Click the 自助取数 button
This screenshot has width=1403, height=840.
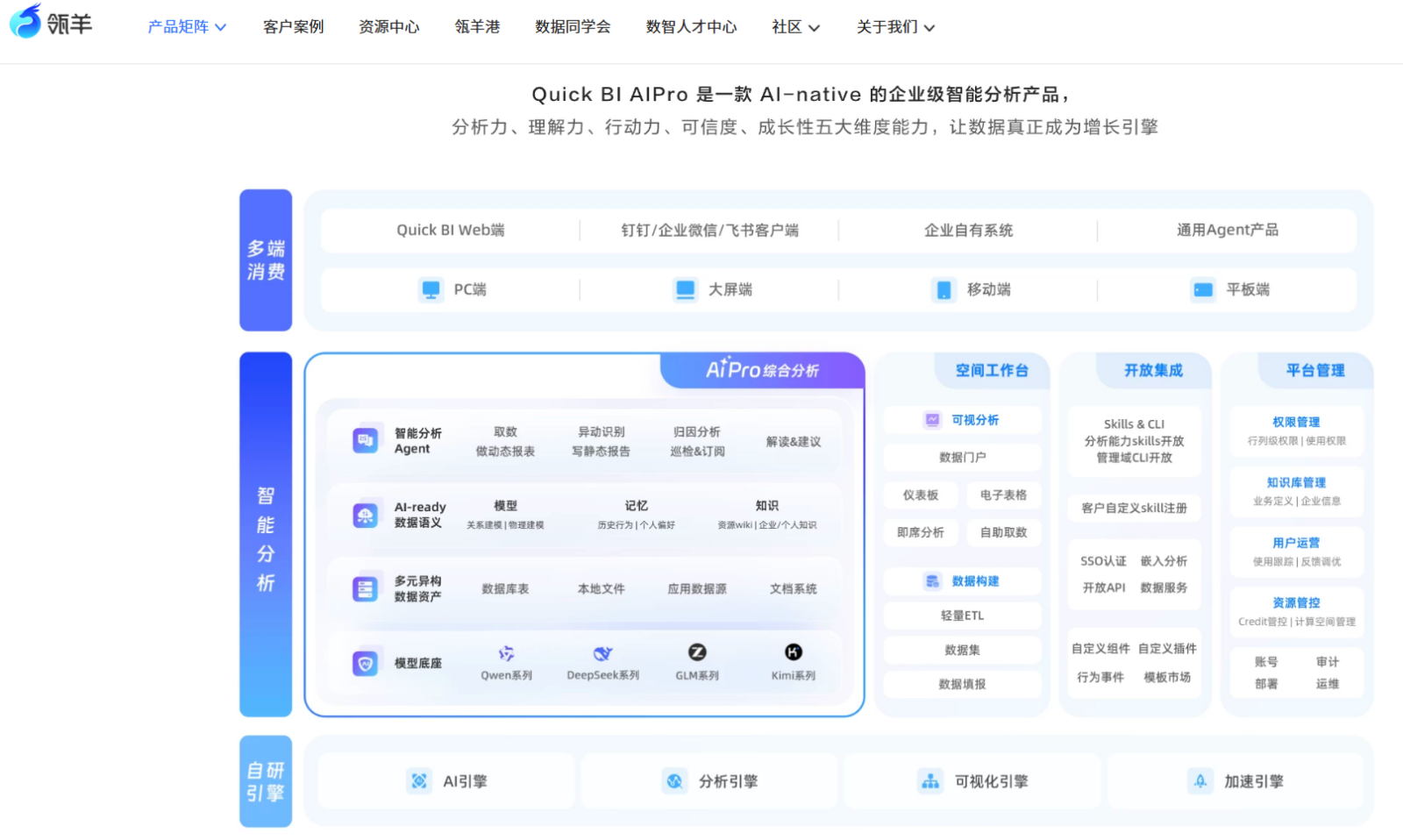(x=1004, y=533)
